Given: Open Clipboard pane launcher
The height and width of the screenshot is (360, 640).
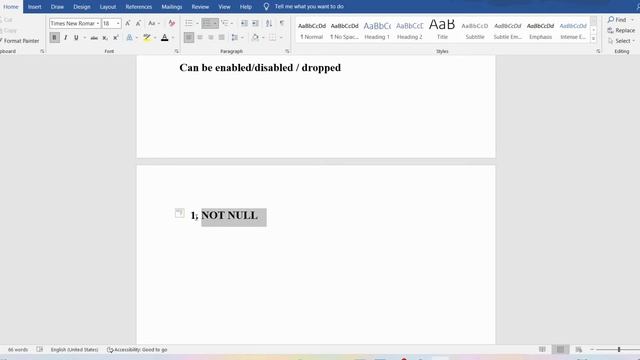Looking at the screenshot, I should (42, 51).
